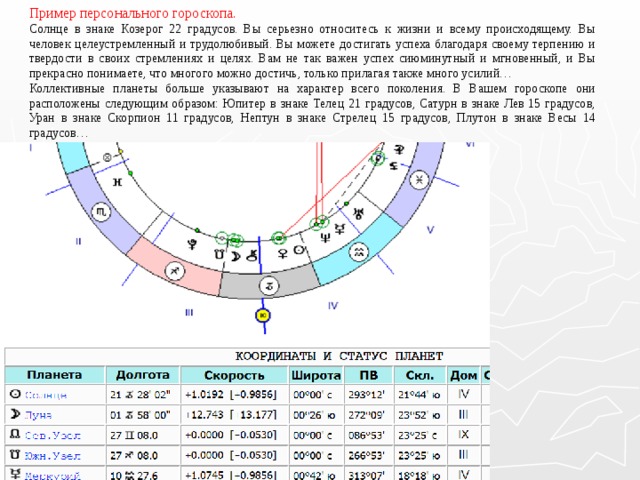This screenshot has height=480, width=640.
Task: Open the Сев.Узел link in the table
Action: [53, 436]
